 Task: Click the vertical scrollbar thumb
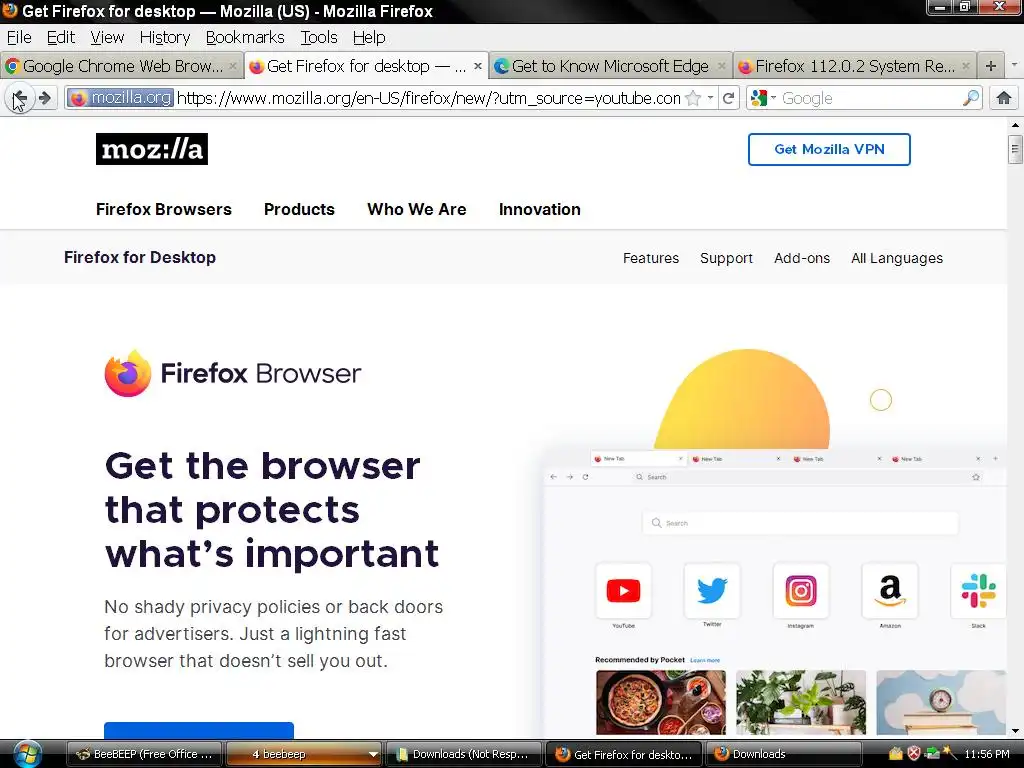pyautogui.click(x=1014, y=149)
